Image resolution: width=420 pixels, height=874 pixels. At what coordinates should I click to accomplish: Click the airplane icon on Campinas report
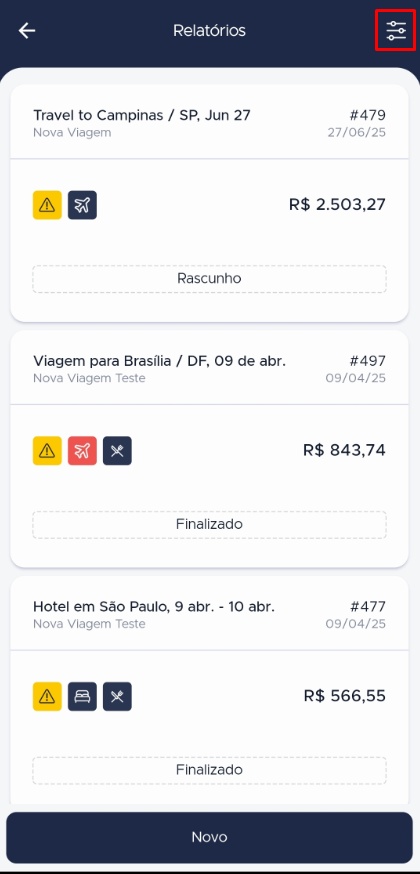pyautogui.click(x=82, y=205)
